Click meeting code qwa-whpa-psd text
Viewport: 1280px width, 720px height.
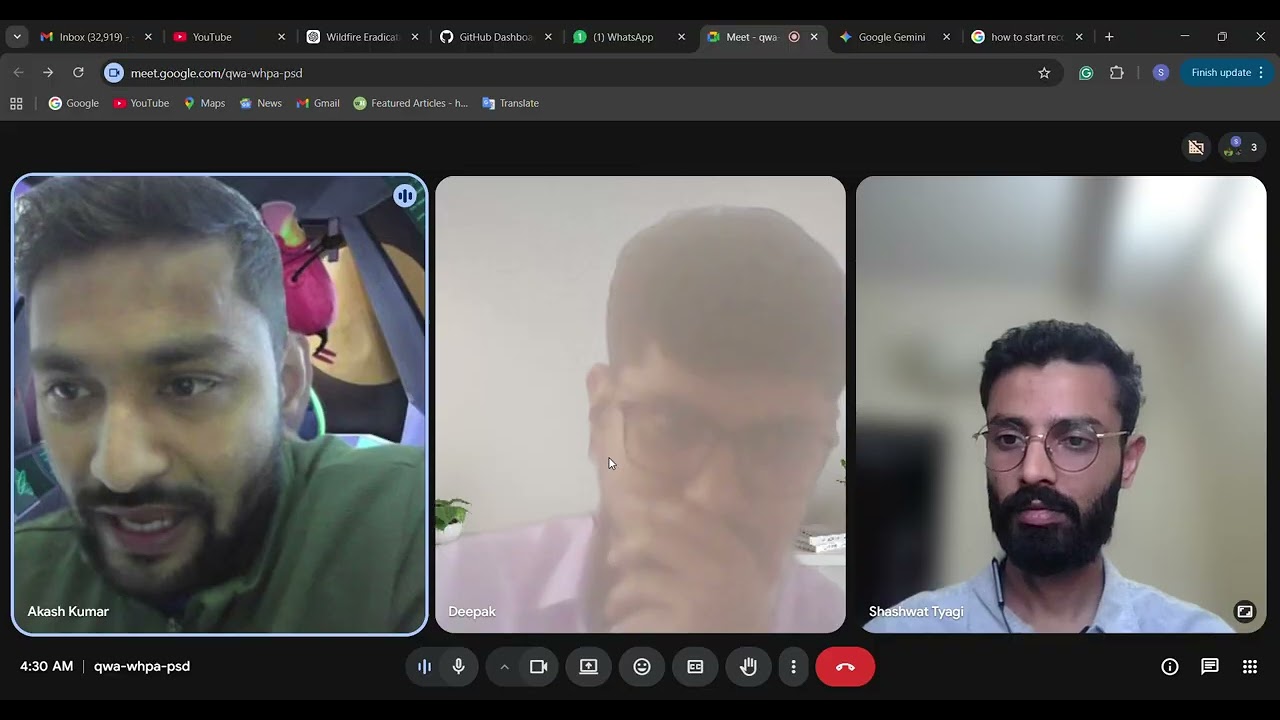pyautogui.click(x=142, y=666)
